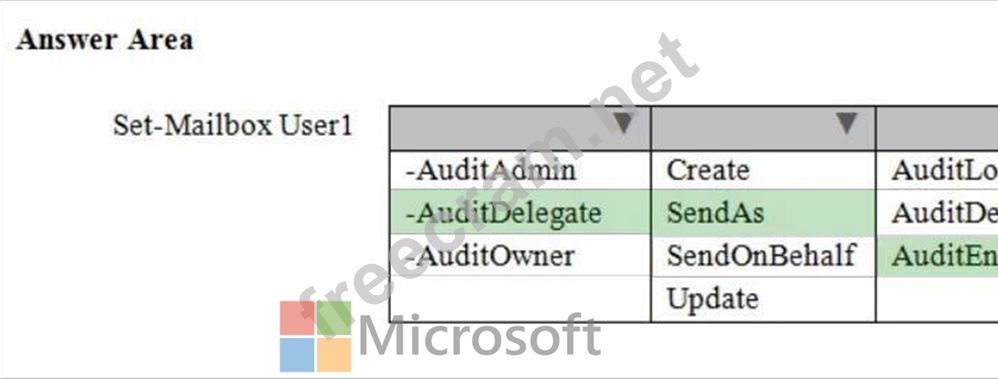Open the second dropdown arrow above Create
998x379 pixels.
[846, 123]
